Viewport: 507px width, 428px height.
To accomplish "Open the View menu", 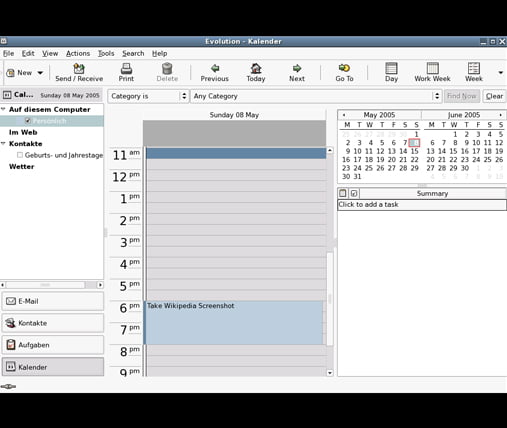I will coord(50,53).
